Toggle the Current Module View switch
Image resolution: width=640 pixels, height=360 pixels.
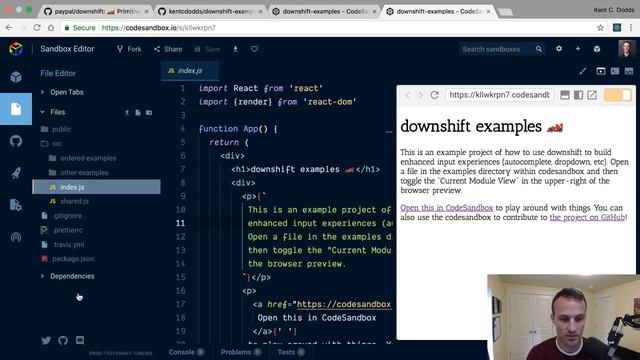tap(618, 95)
